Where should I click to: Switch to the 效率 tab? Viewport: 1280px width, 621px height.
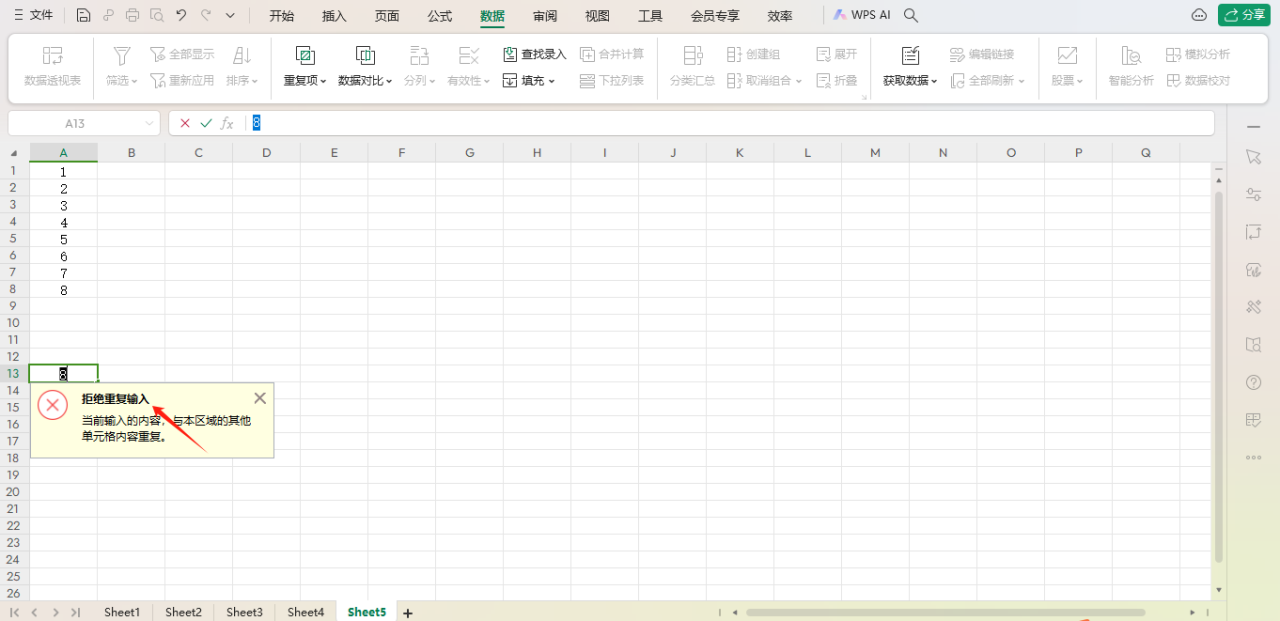[x=780, y=16]
